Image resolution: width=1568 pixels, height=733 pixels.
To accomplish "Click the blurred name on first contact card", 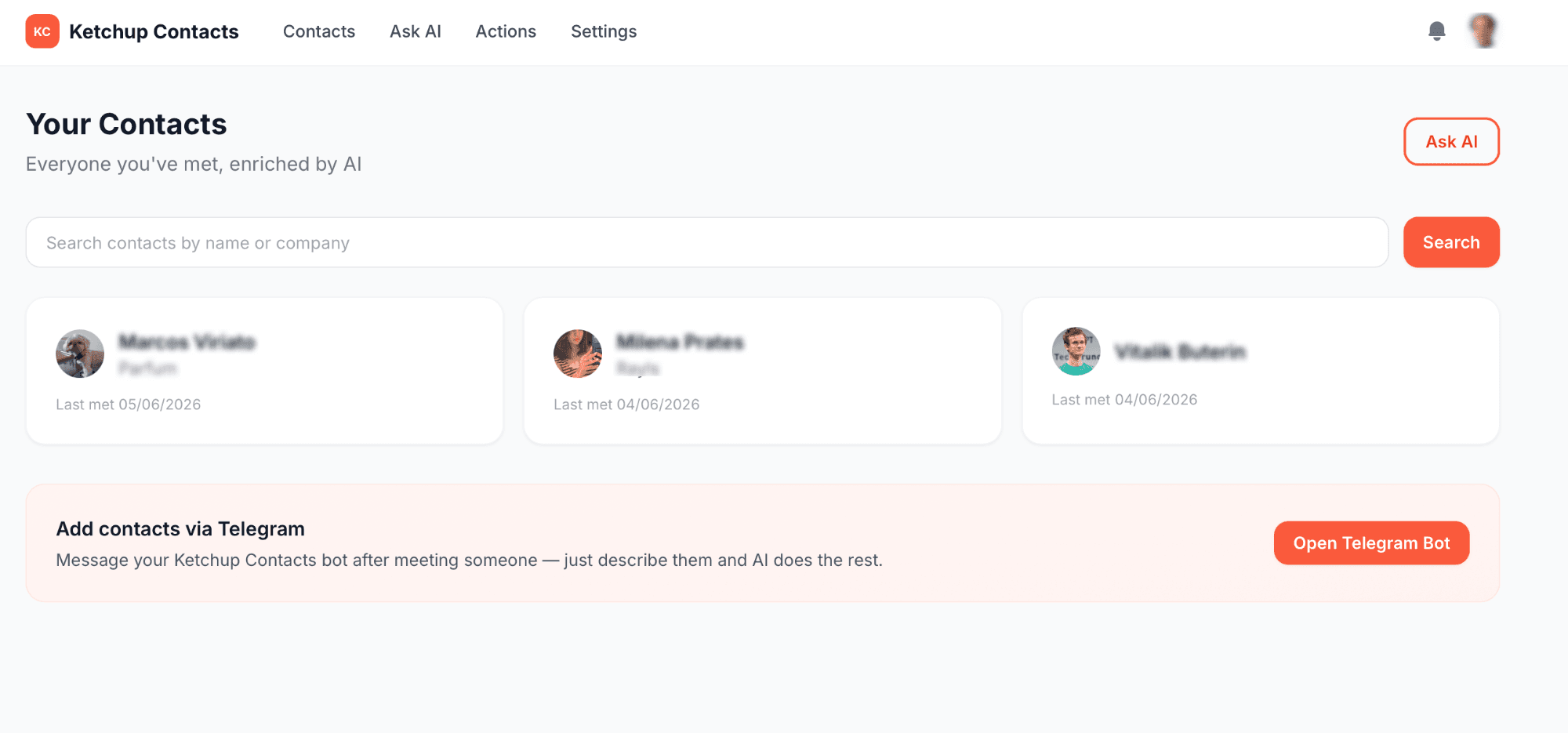I will [187, 342].
